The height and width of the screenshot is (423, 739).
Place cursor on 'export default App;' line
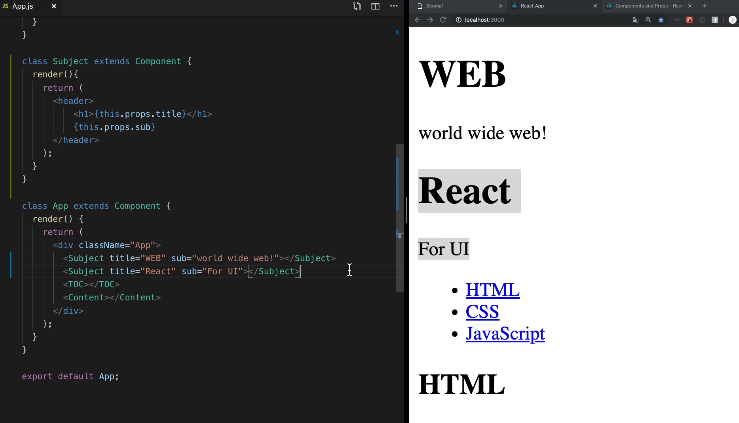point(70,376)
